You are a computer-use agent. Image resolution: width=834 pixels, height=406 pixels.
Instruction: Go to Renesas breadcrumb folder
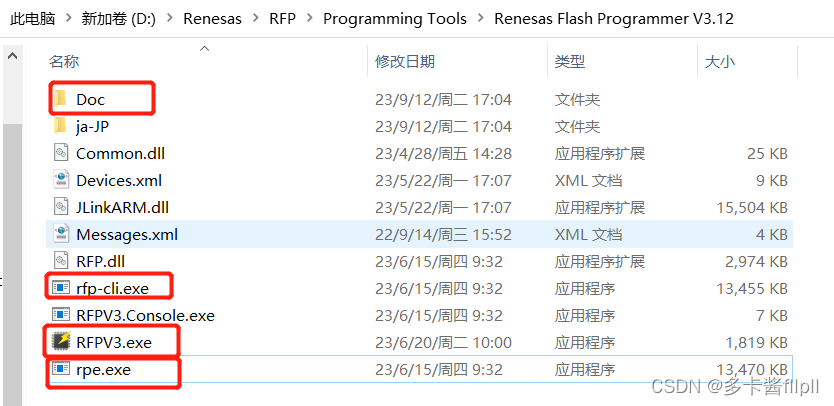tap(212, 19)
